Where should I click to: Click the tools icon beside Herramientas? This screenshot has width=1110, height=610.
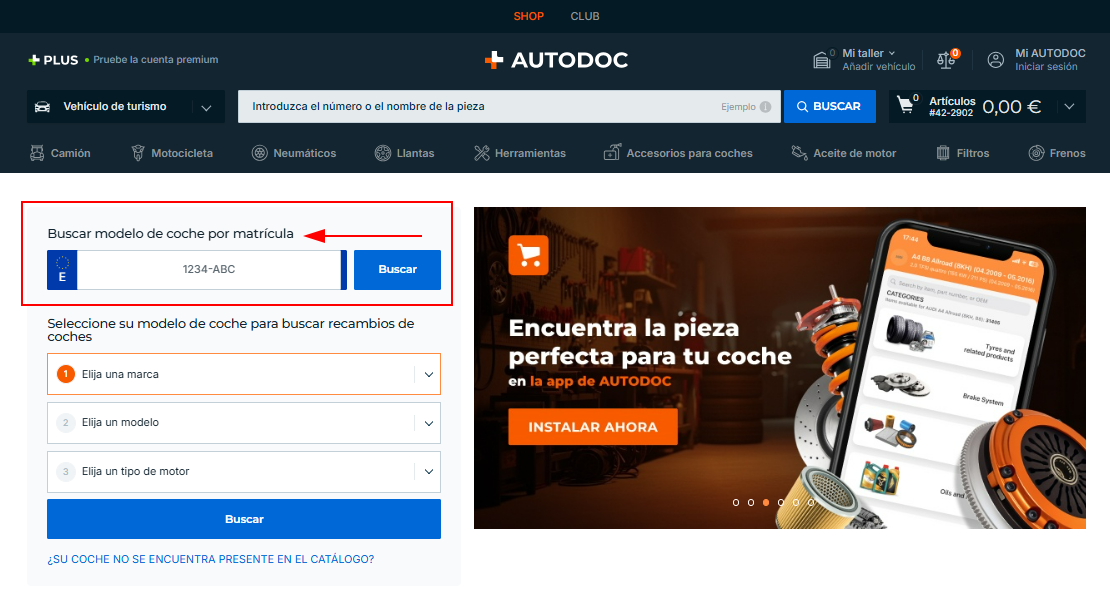click(481, 153)
